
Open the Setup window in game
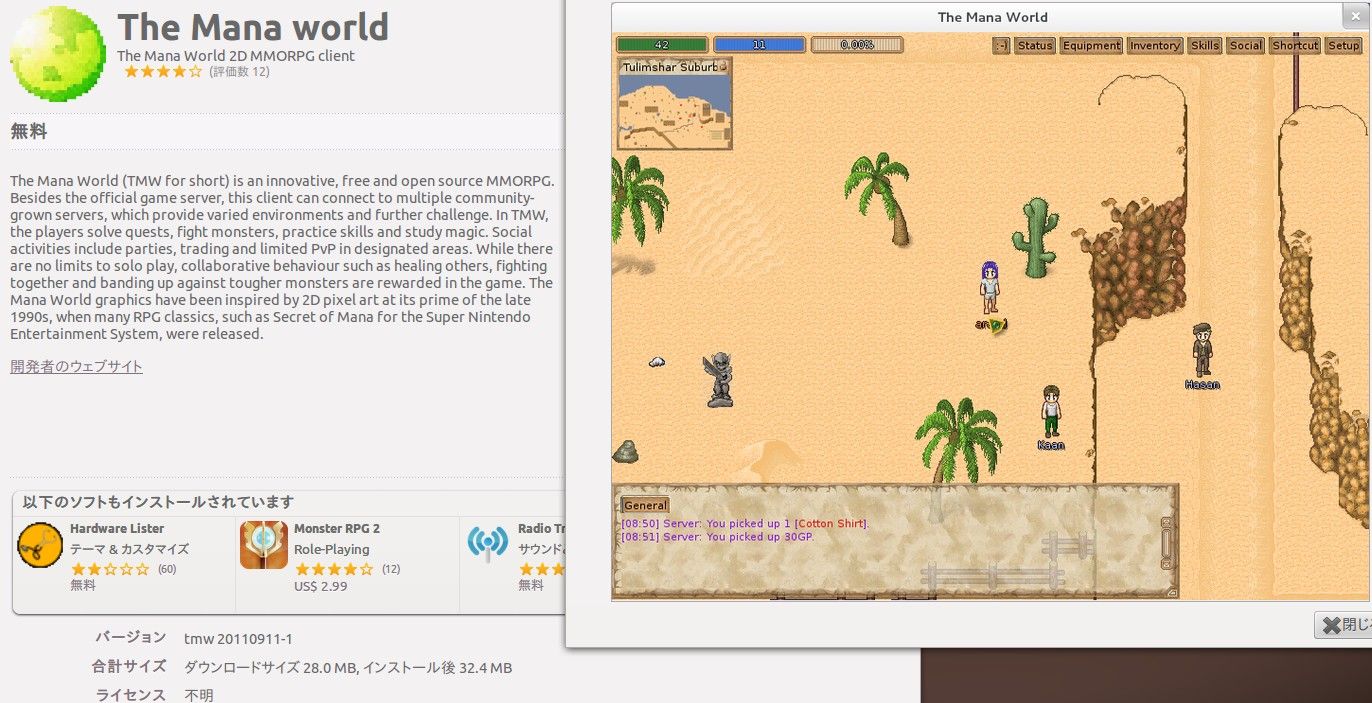click(1343, 45)
